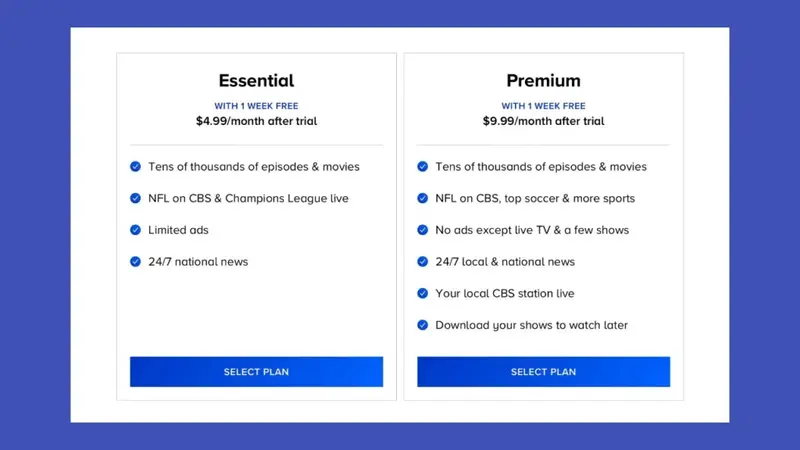Click the checkmark next to 'Your local CBS station live'
This screenshot has width=800, height=450.
423,294
